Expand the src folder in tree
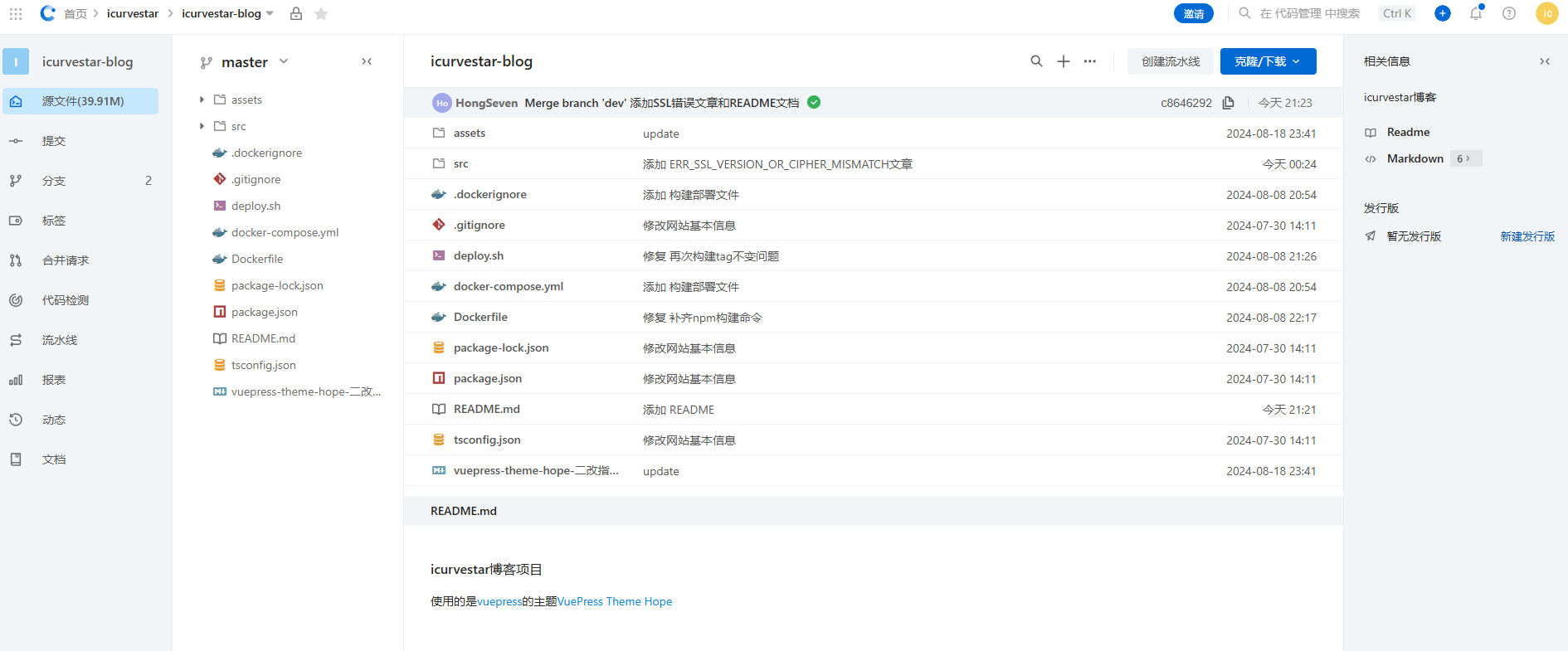Image resolution: width=1568 pixels, height=651 pixels. point(202,126)
